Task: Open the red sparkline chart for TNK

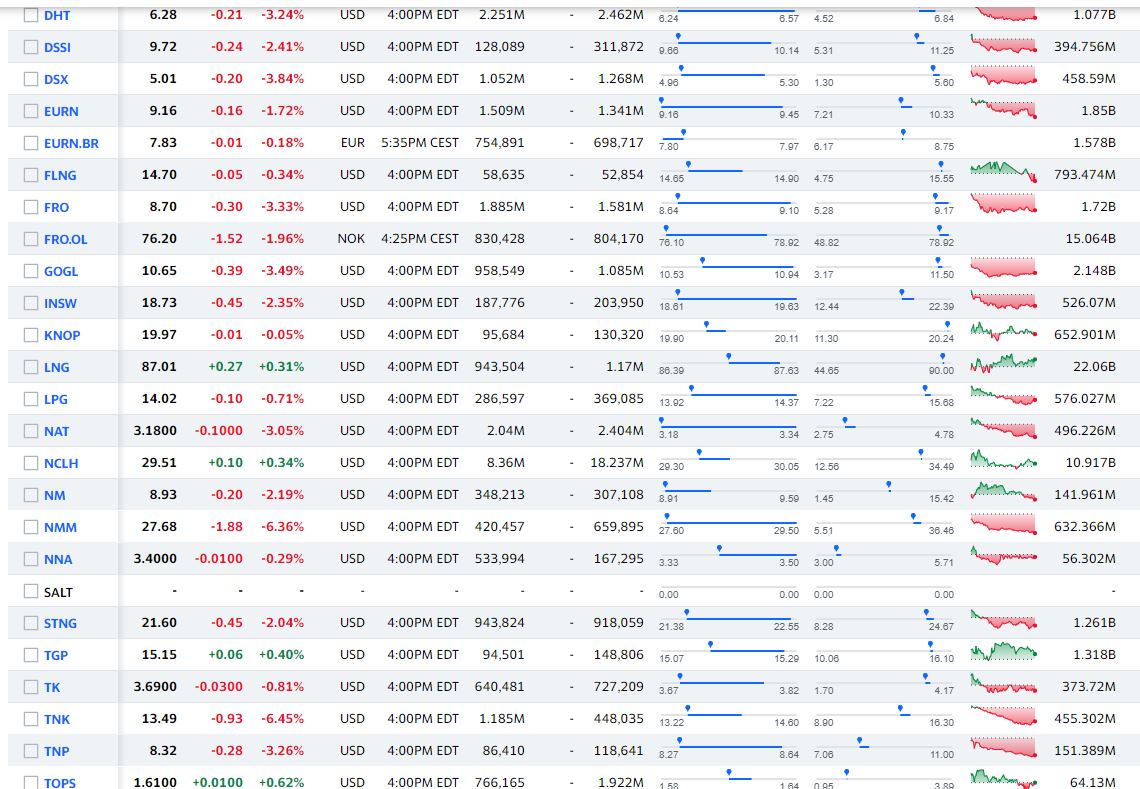Action: 1003,716
